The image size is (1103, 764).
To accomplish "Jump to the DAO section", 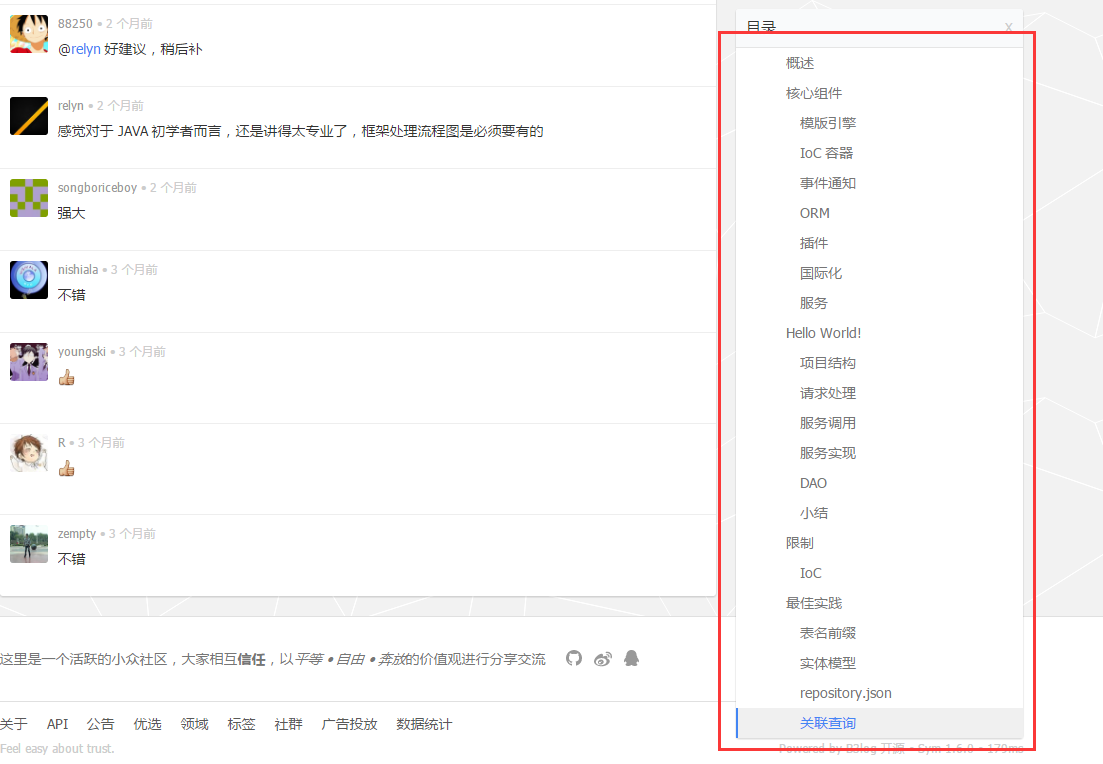I will pos(813,483).
